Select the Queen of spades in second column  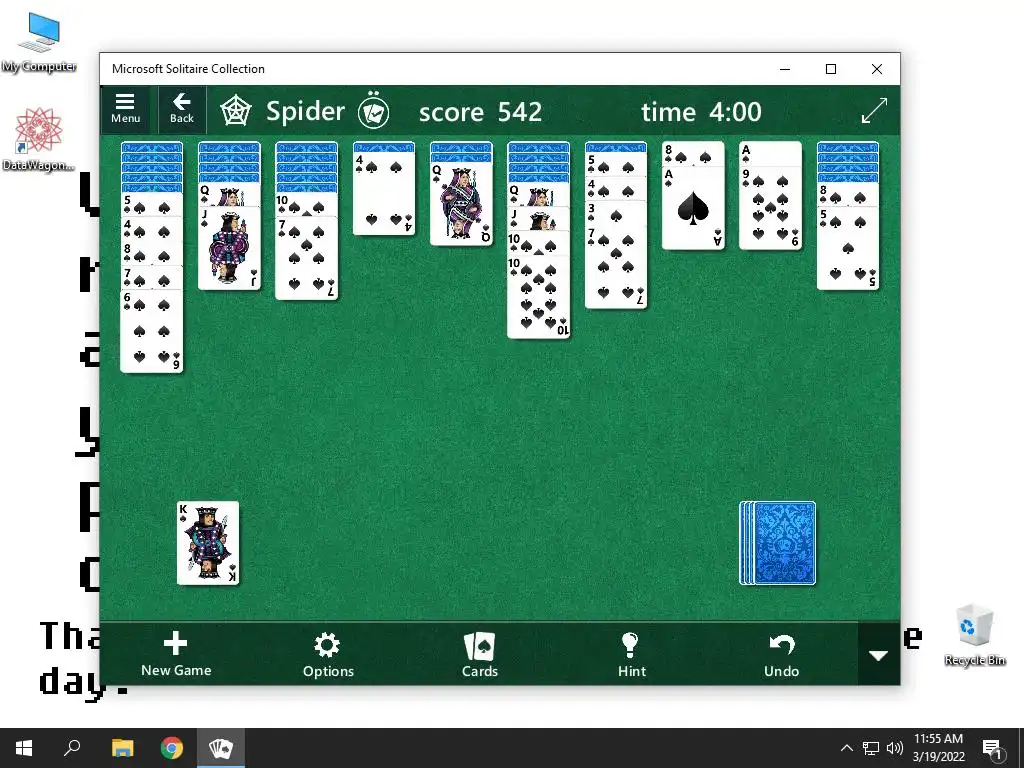point(229,195)
